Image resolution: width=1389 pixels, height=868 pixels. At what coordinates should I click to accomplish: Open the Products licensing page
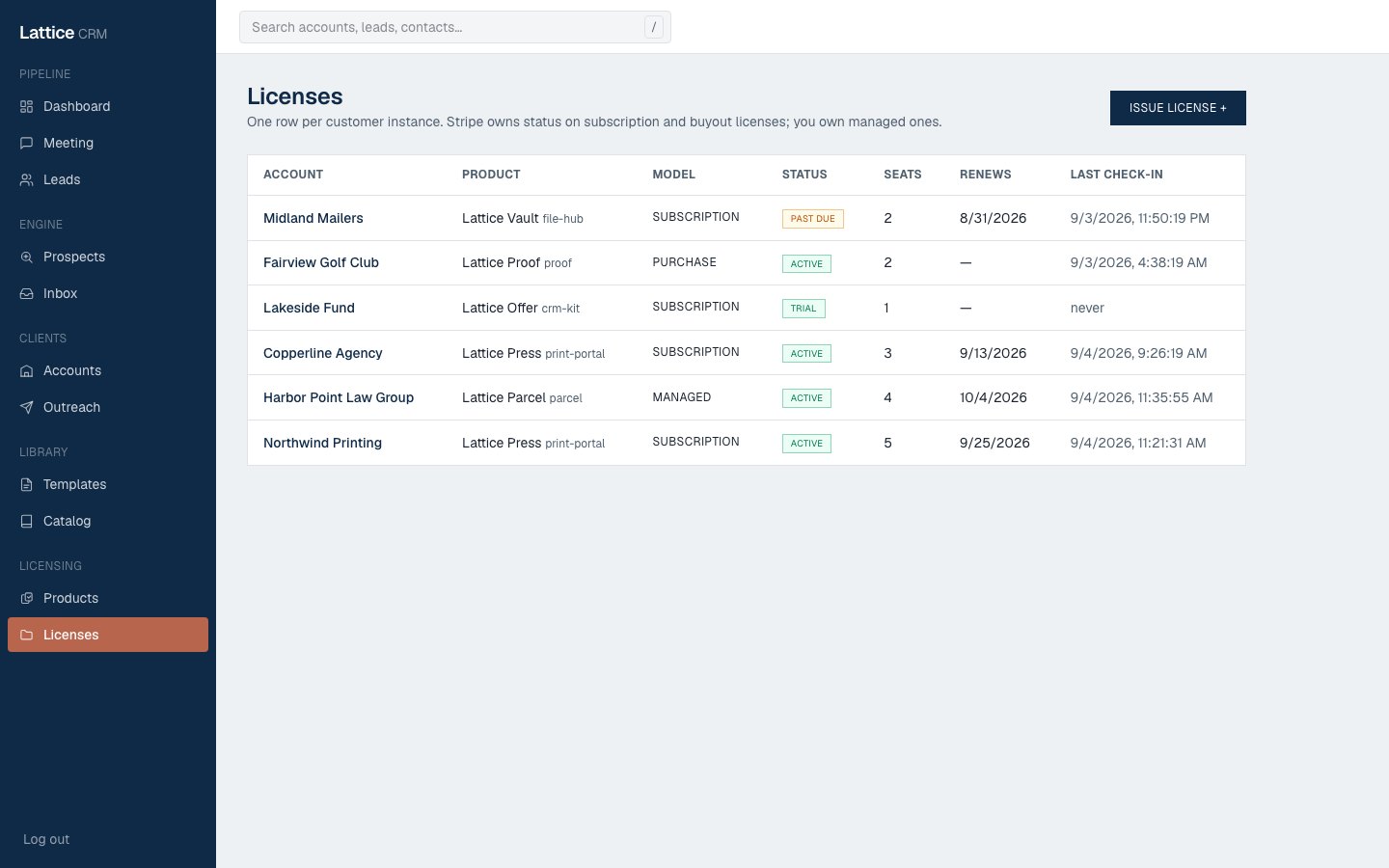[108, 598]
